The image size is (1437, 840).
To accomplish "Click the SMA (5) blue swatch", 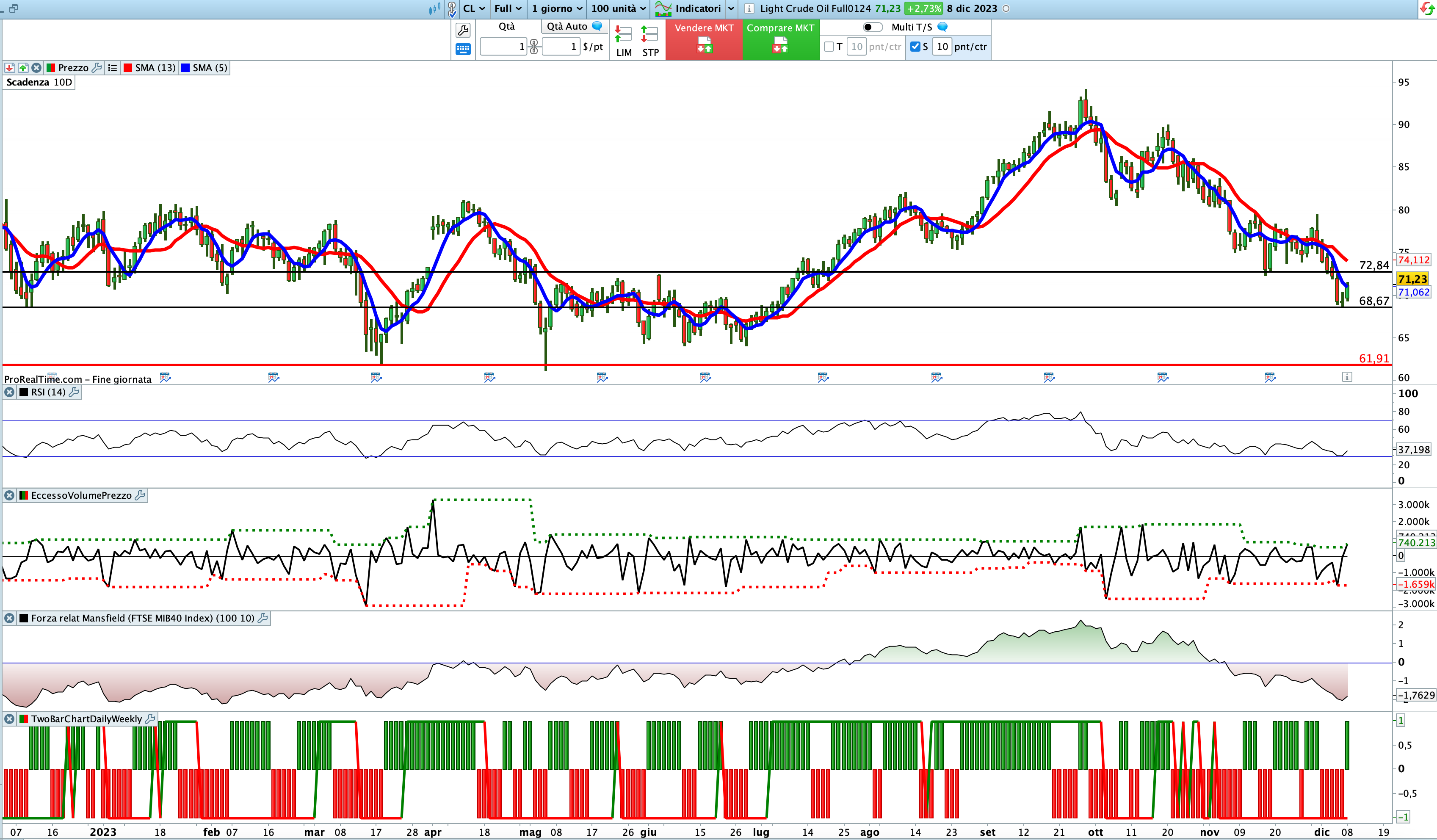I will [185, 68].
